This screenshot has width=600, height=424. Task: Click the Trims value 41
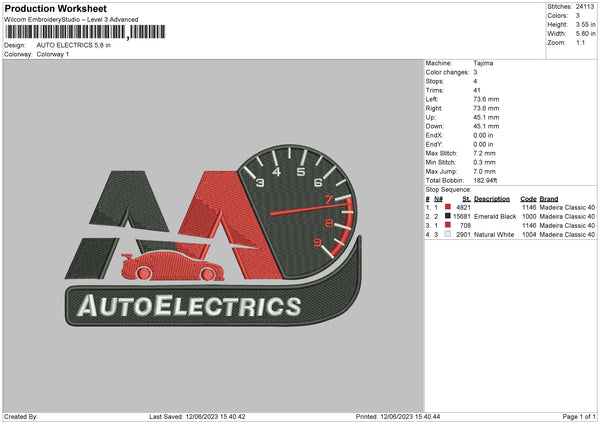point(476,91)
